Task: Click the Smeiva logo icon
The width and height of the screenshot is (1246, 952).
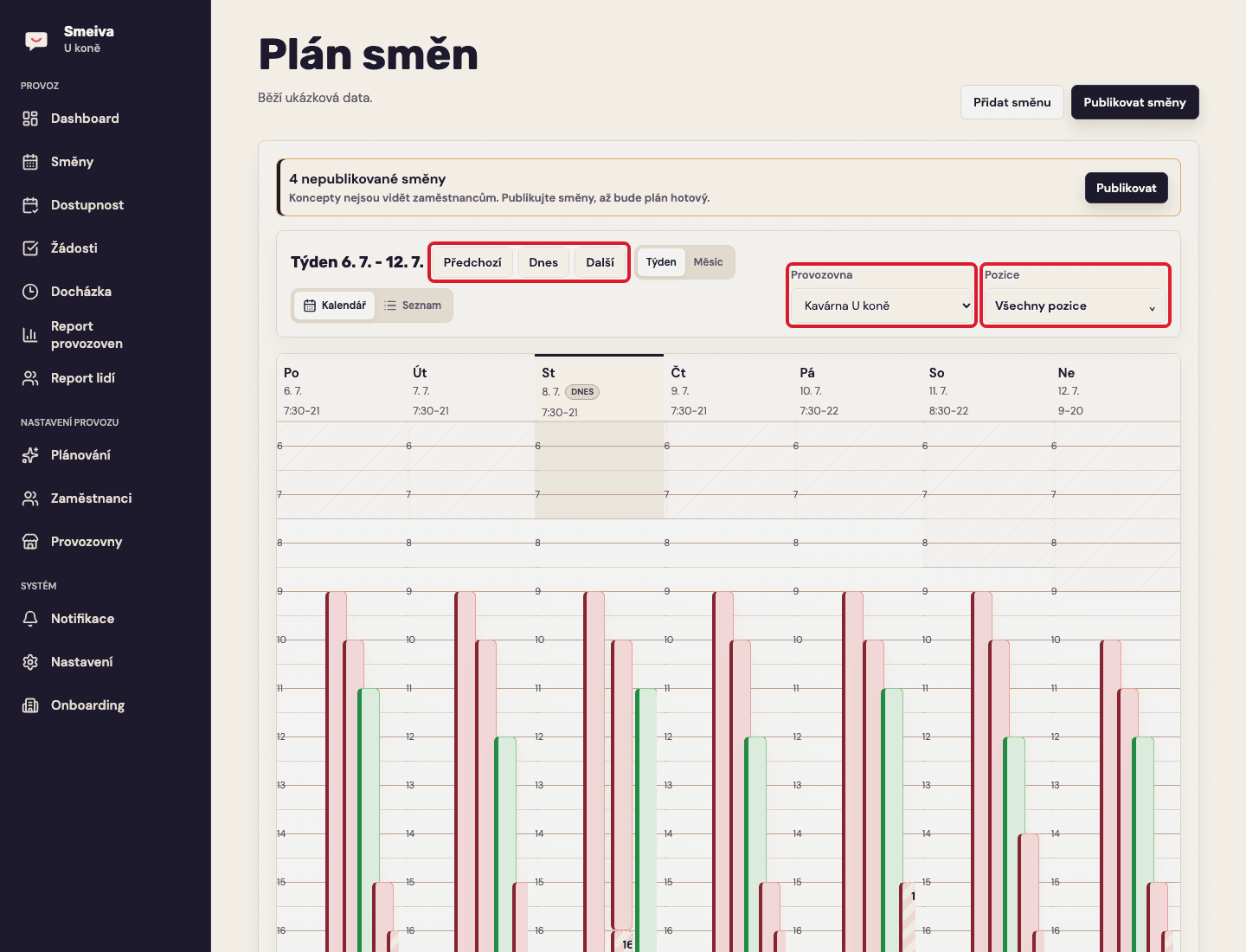Action: pyautogui.click(x=36, y=40)
